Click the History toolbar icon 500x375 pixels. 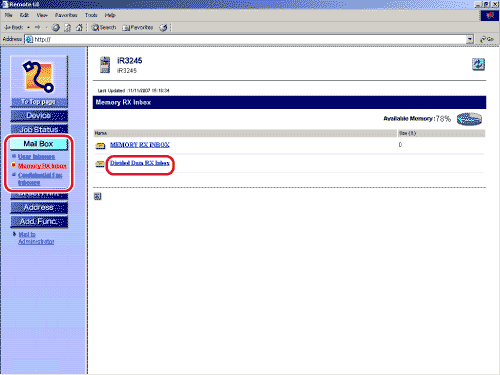pyautogui.click(x=163, y=28)
